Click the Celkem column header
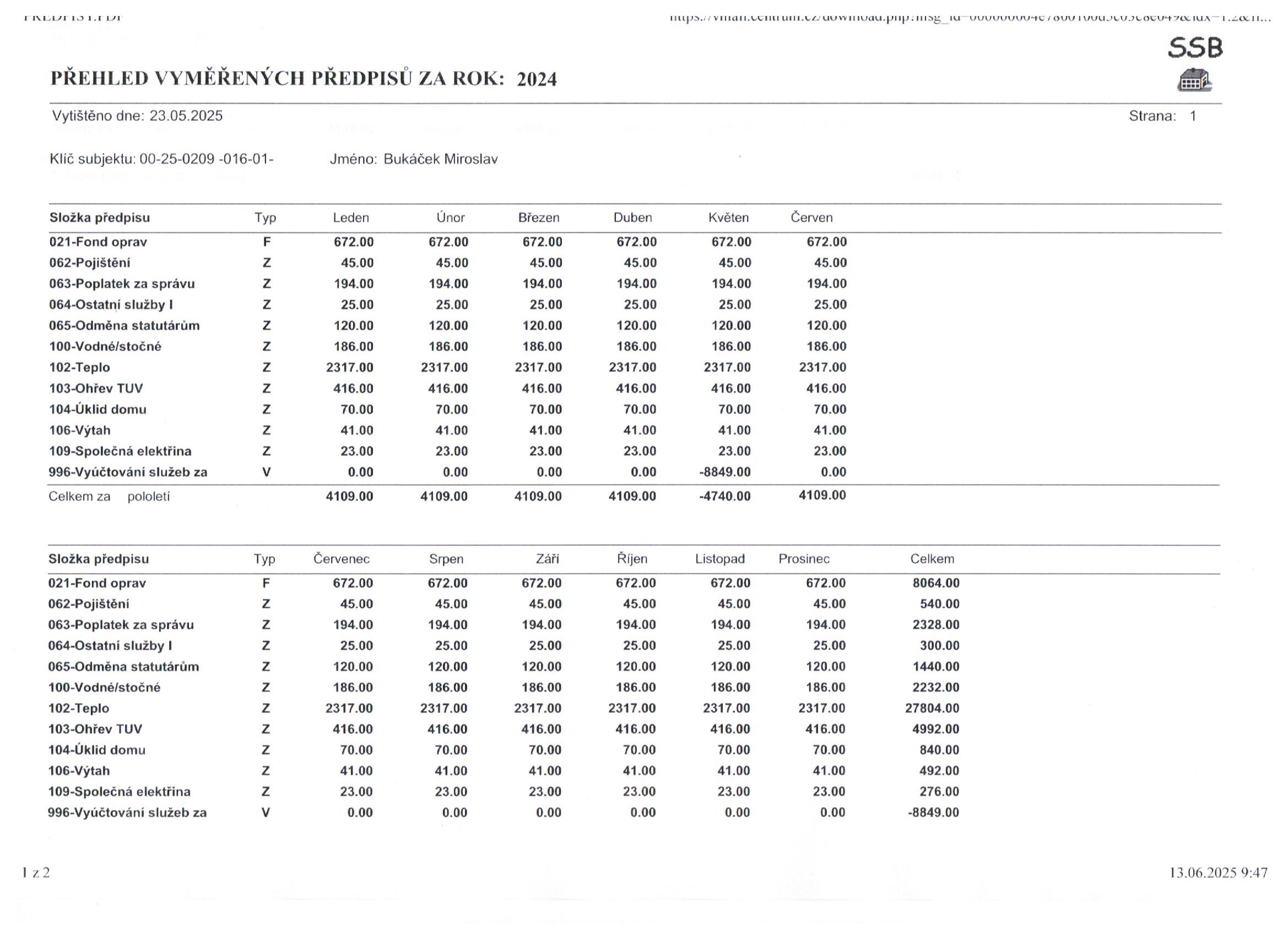 [x=933, y=558]
